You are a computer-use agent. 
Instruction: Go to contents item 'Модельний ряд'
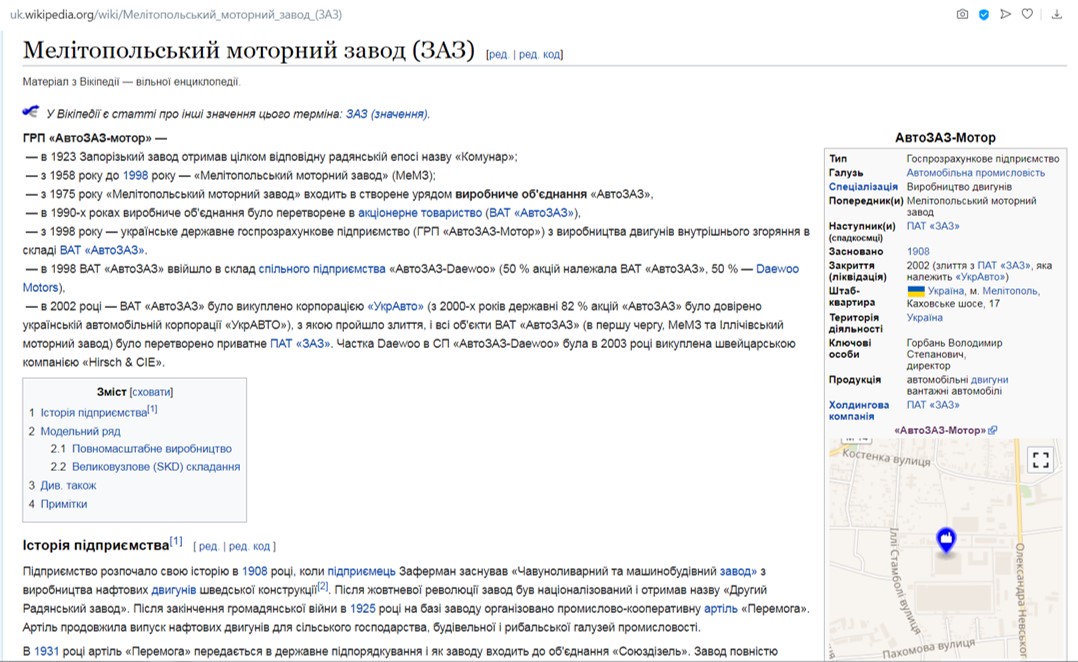pos(80,432)
